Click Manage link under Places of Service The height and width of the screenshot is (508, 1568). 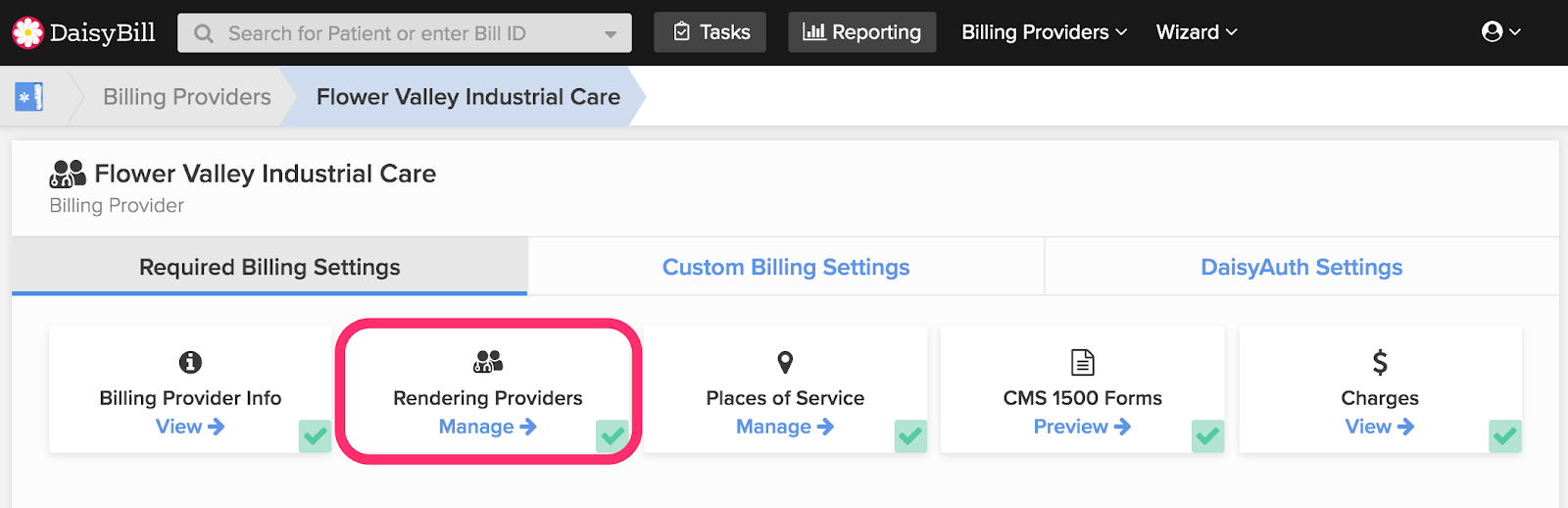click(x=784, y=427)
